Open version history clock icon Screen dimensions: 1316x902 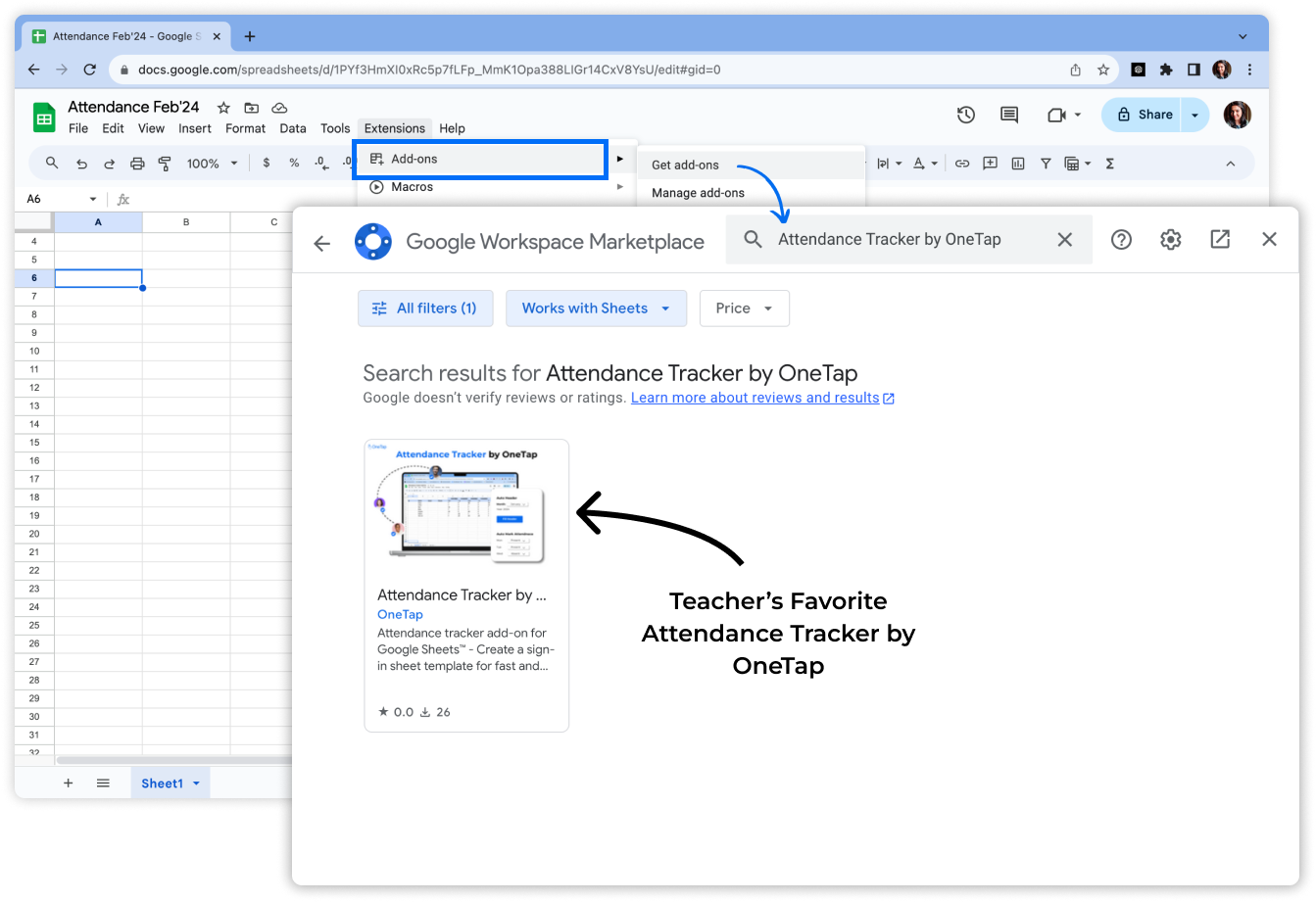(x=965, y=115)
